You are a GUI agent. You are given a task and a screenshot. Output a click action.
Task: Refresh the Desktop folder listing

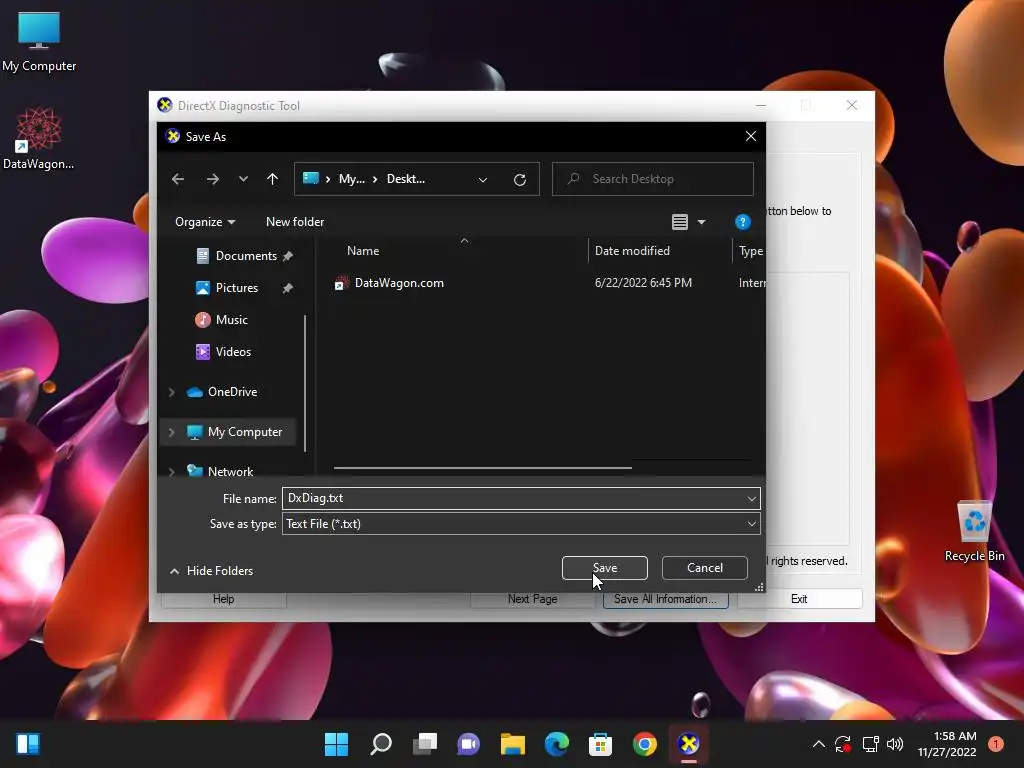pyautogui.click(x=520, y=180)
